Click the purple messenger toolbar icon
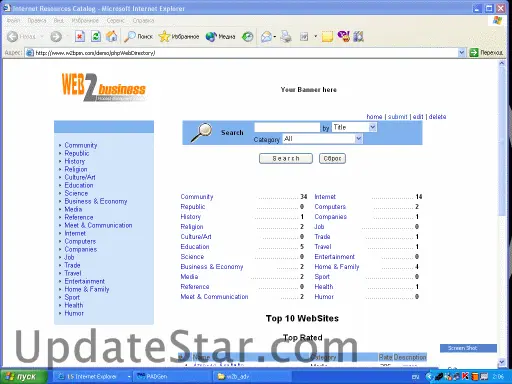 (344, 36)
